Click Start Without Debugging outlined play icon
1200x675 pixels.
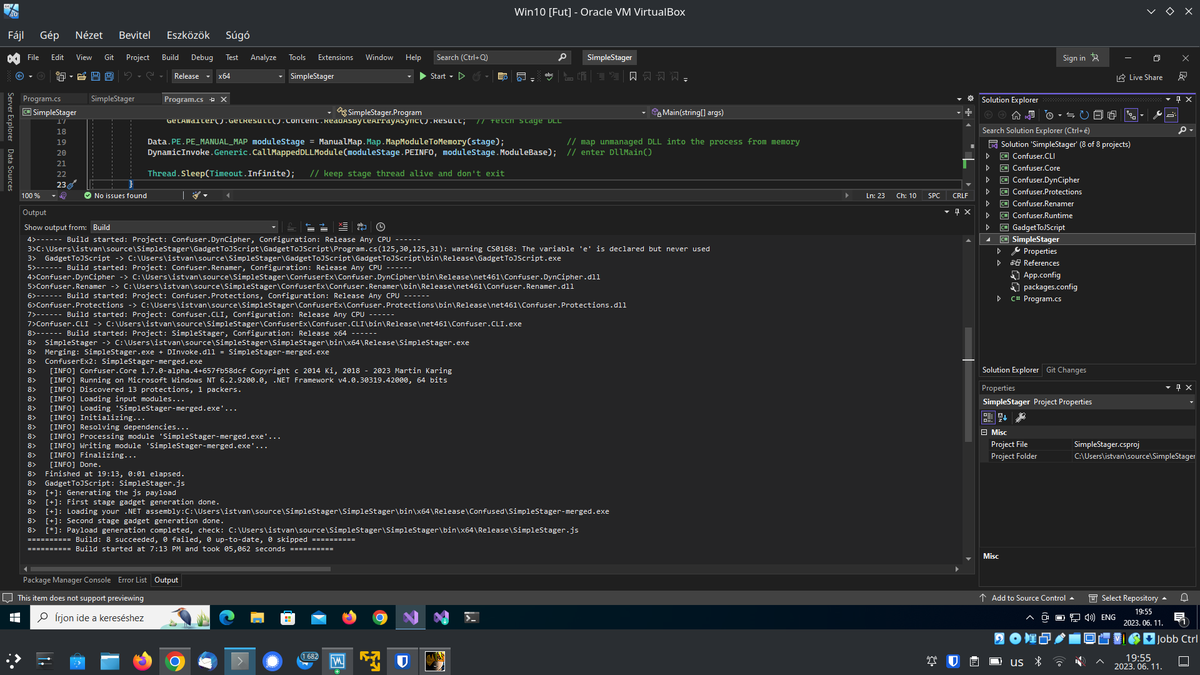pos(461,76)
